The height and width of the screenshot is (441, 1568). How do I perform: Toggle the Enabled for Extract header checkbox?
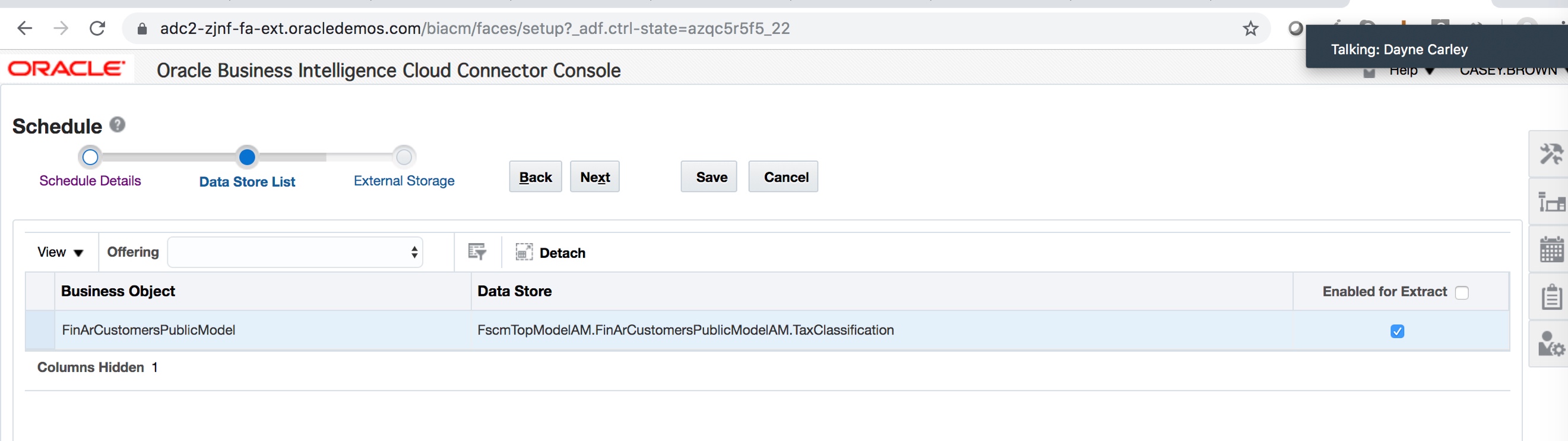click(x=1462, y=292)
